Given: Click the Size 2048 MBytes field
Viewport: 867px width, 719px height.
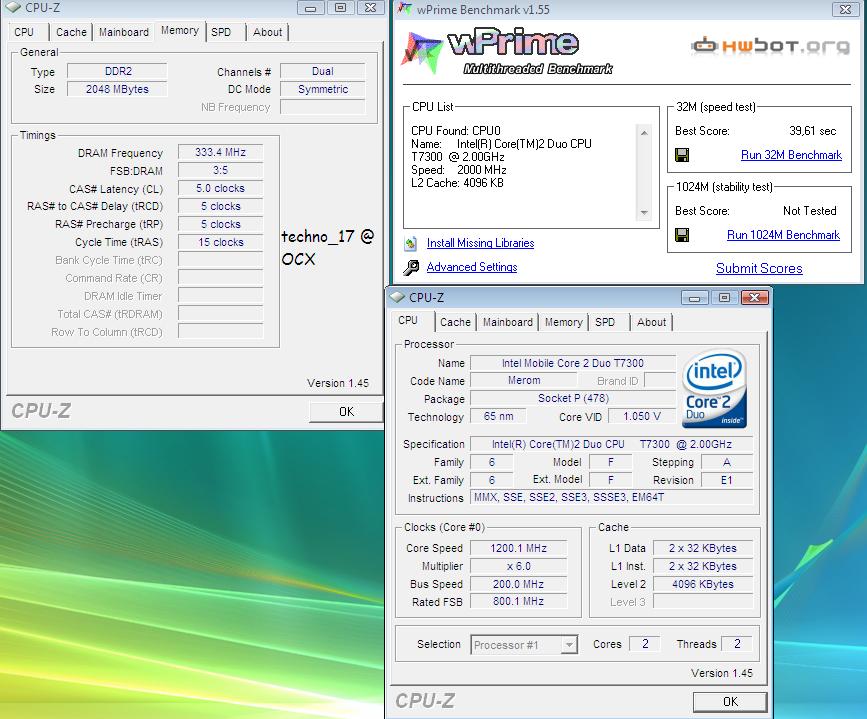Looking at the screenshot, I should click(x=117, y=89).
